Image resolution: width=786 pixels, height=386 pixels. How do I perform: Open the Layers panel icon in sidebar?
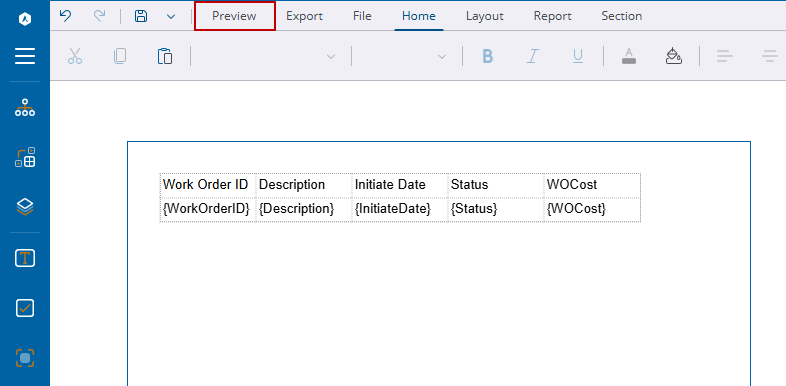pyautogui.click(x=25, y=207)
